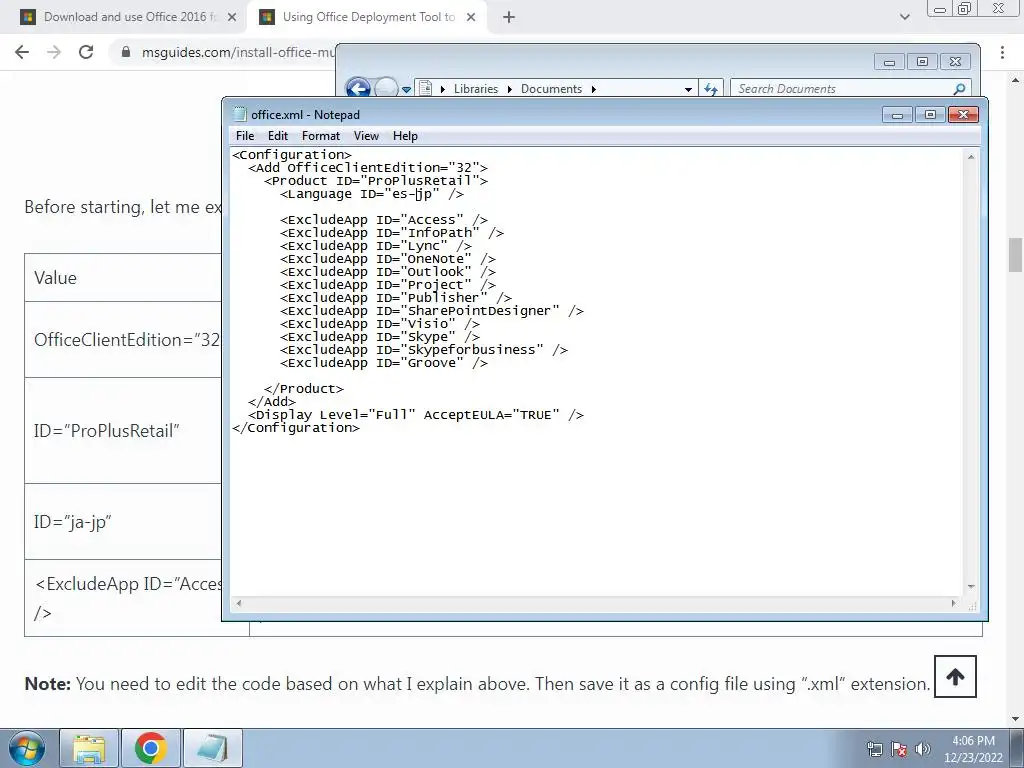Reload the msguides page
Screen dimensions: 1024x768
86,52
